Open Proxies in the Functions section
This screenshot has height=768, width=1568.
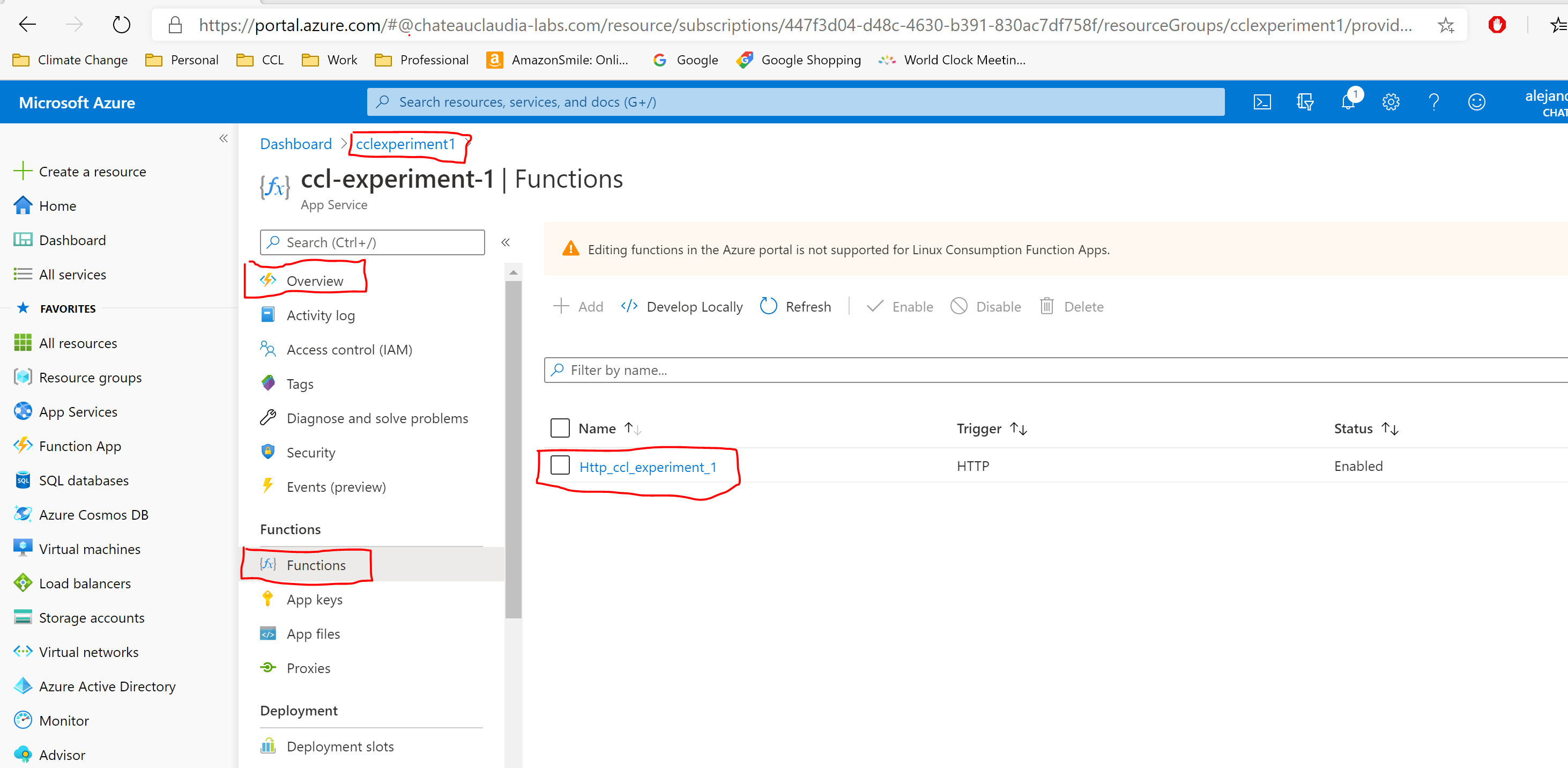tap(308, 668)
